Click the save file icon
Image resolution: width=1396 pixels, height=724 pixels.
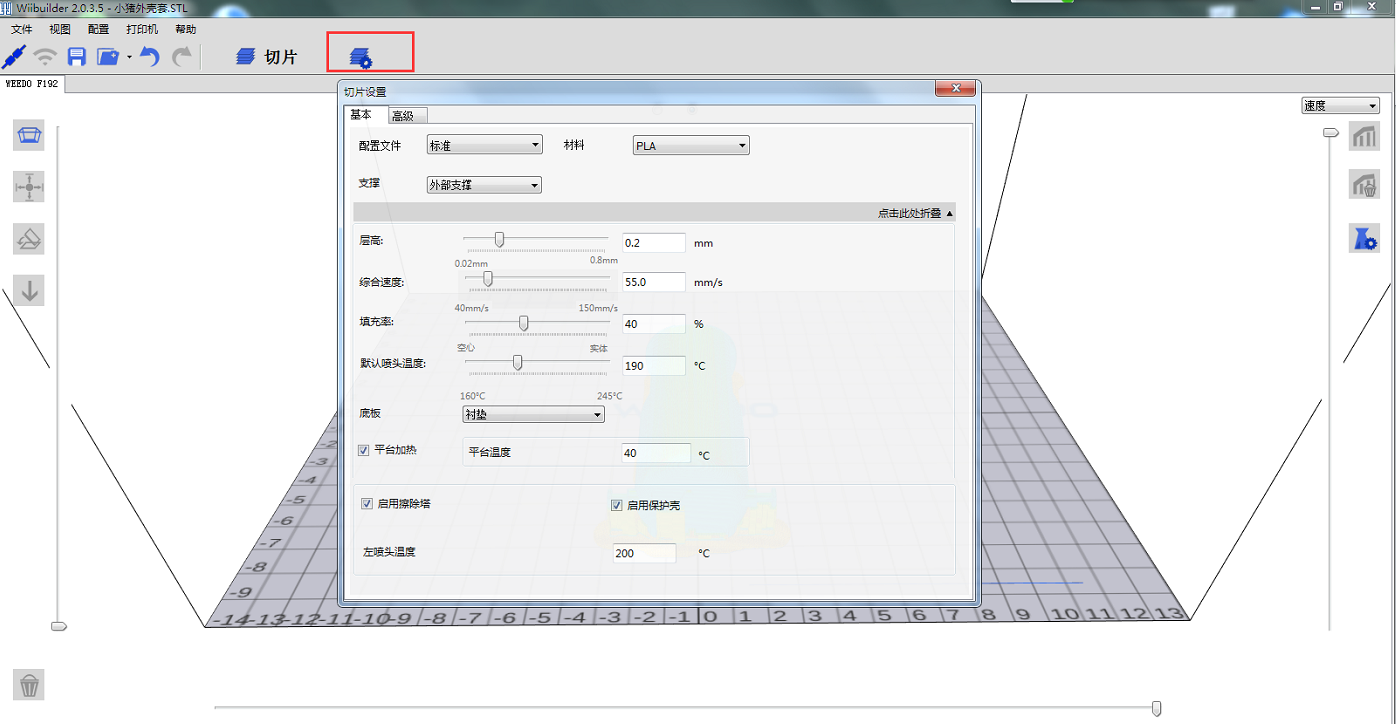point(76,56)
